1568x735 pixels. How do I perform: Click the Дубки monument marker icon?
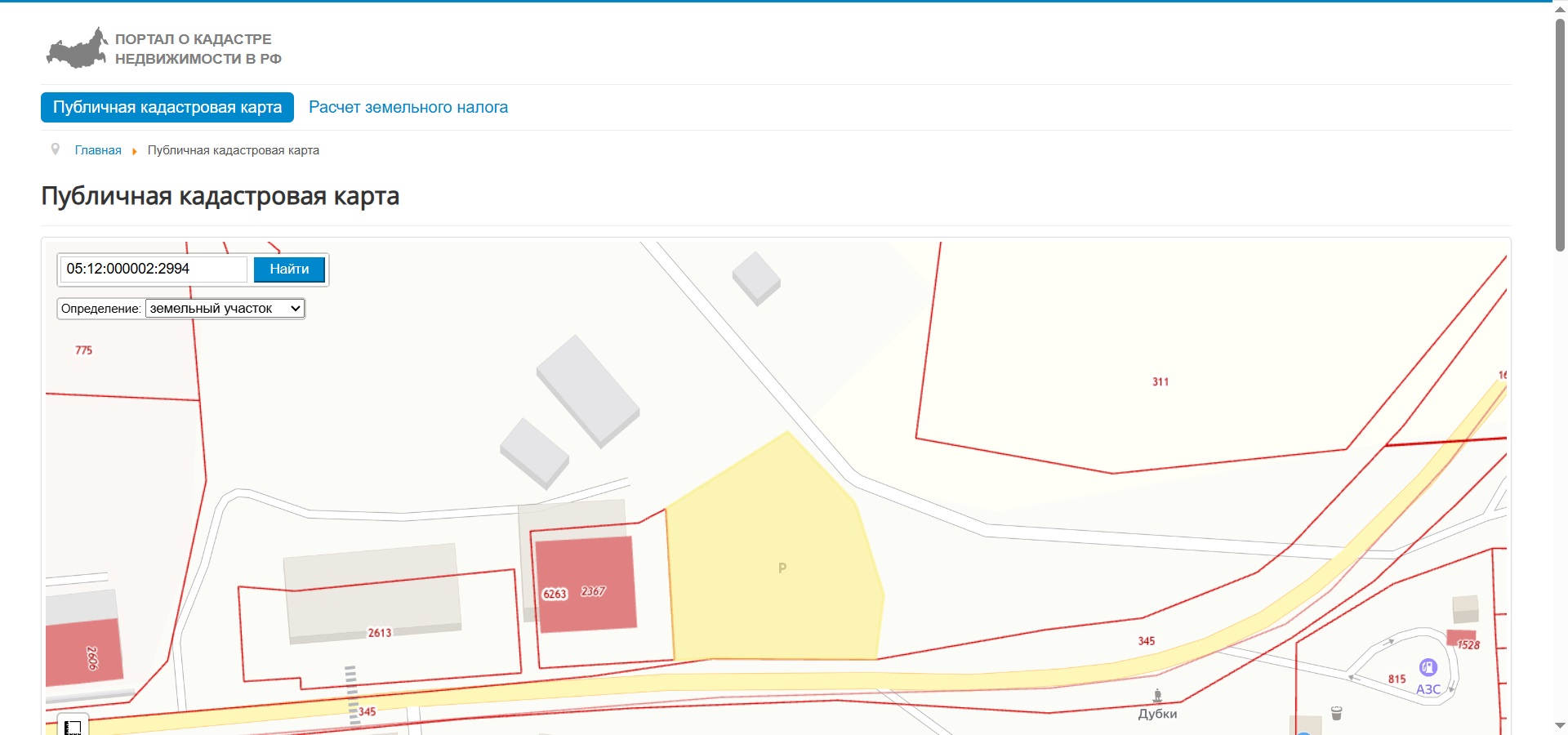click(x=1157, y=696)
